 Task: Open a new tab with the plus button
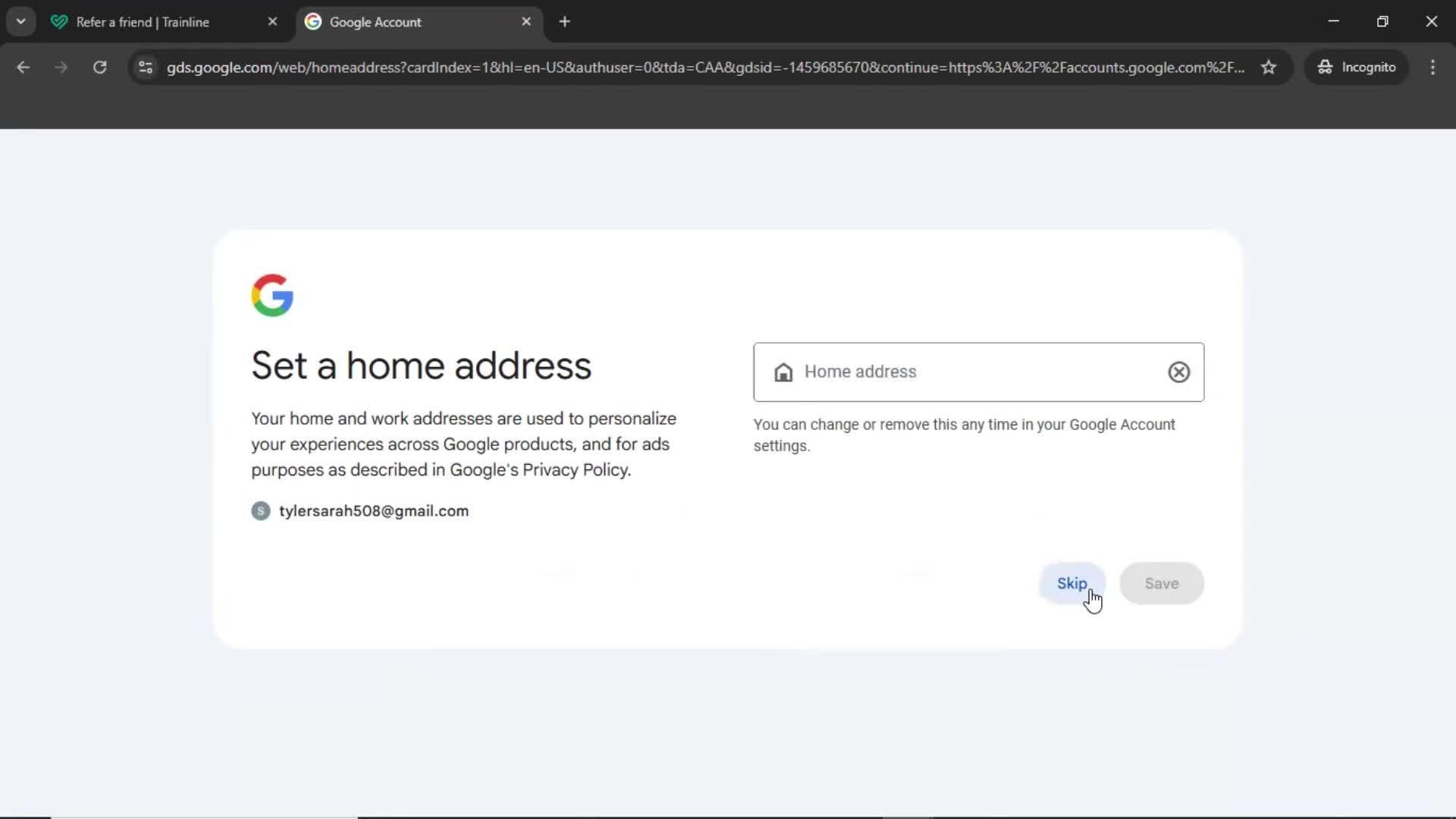[566, 22]
